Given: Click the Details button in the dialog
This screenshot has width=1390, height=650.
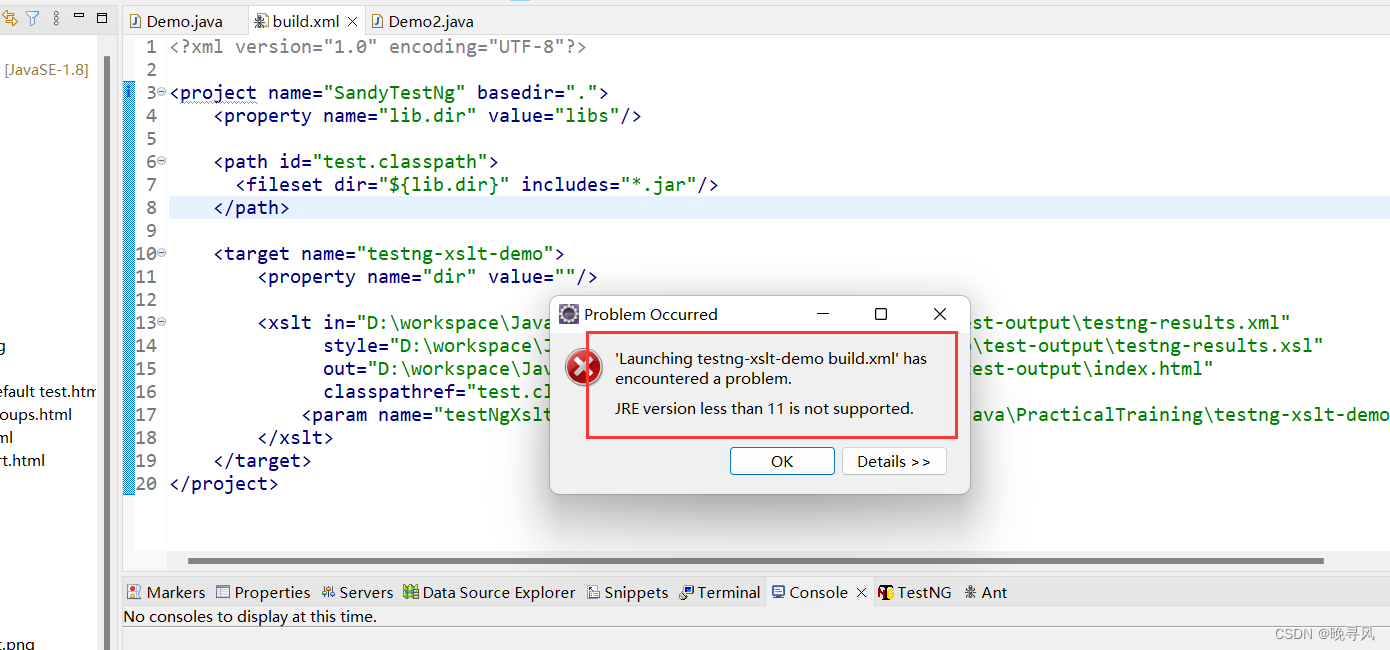Looking at the screenshot, I should (894, 461).
